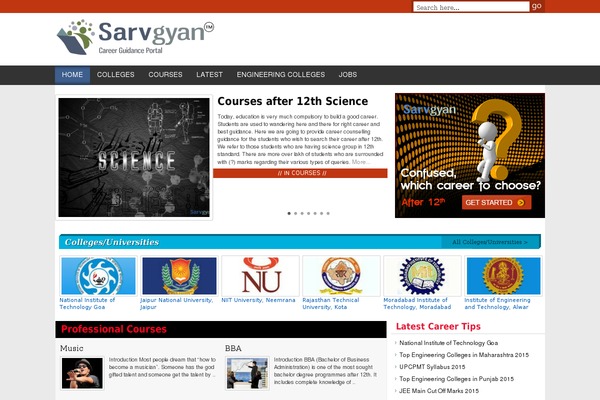
Task: Select the first slider pagination dot
Action: click(x=289, y=213)
